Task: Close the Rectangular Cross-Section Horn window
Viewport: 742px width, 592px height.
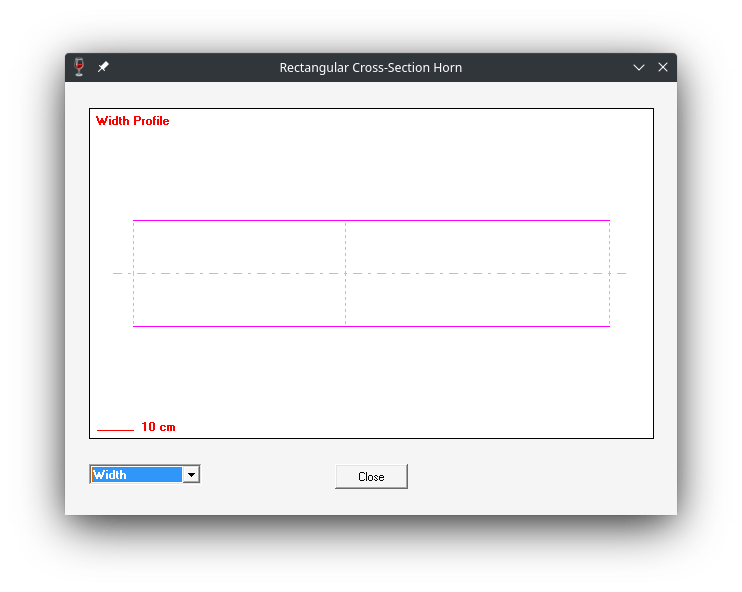Action: click(663, 67)
